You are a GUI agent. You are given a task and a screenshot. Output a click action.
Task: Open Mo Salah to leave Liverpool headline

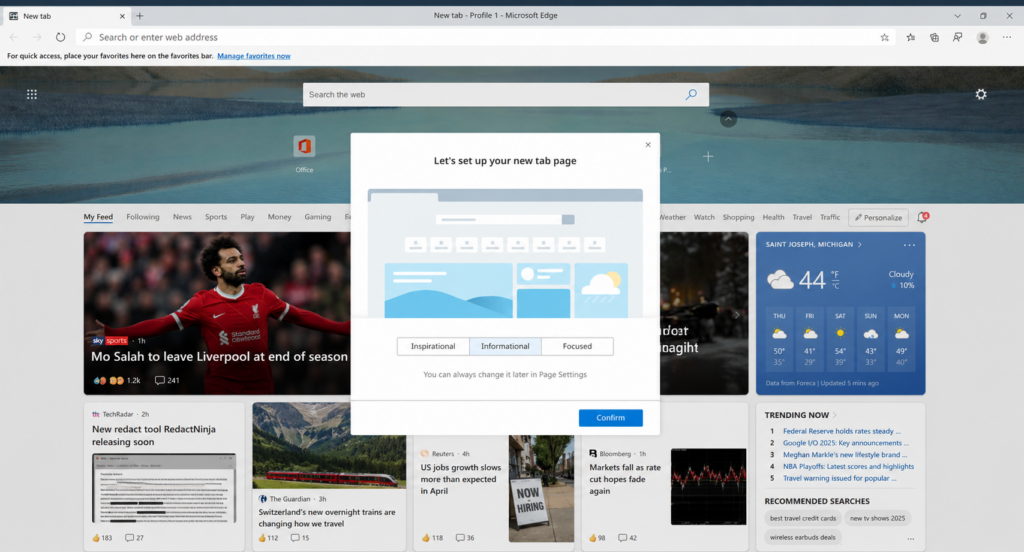tap(219, 357)
